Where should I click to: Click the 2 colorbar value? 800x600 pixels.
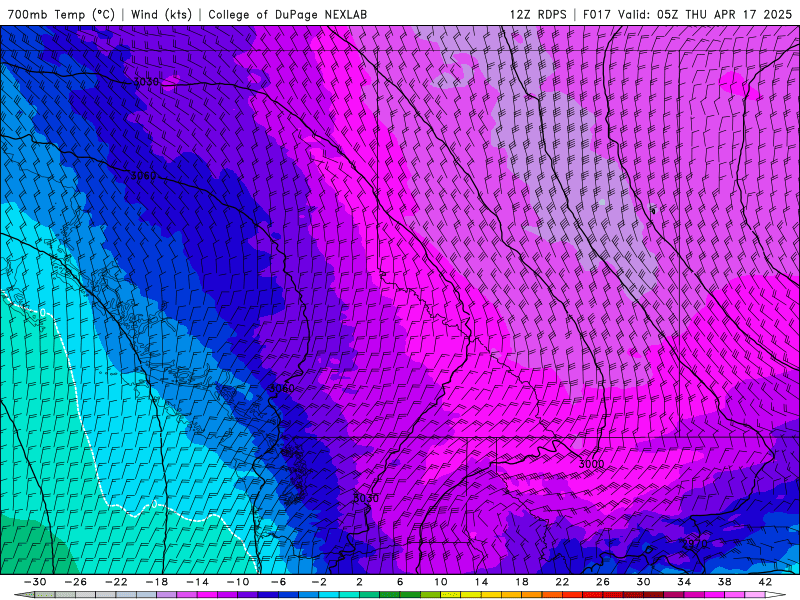click(x=360, y=582)
